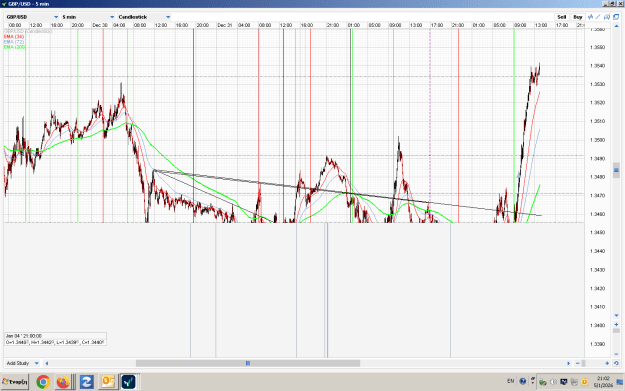The width and height of the screenshot is (625, 391).
Task: Open the blue arrows app in taskbar
Action: tap(86, 382)
